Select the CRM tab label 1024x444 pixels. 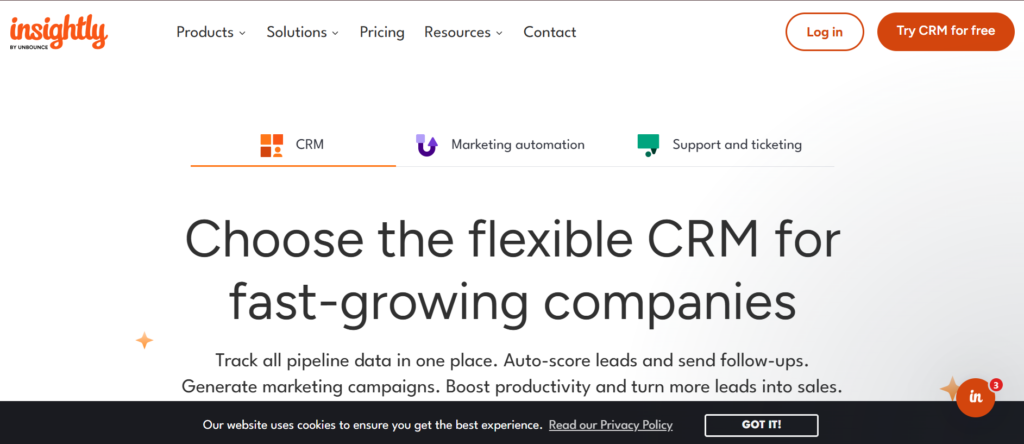click(x=310, y=145)
